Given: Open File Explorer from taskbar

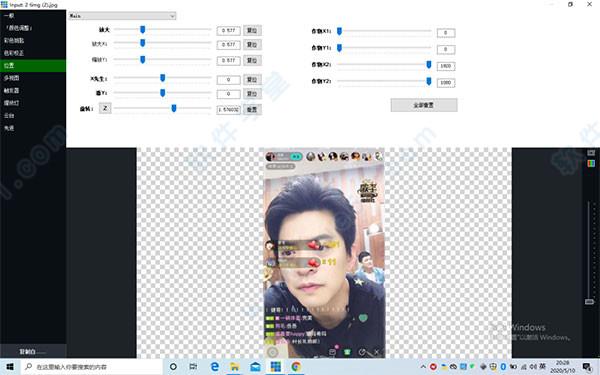Looking at the screenshot, I should (x=235, y=367).
